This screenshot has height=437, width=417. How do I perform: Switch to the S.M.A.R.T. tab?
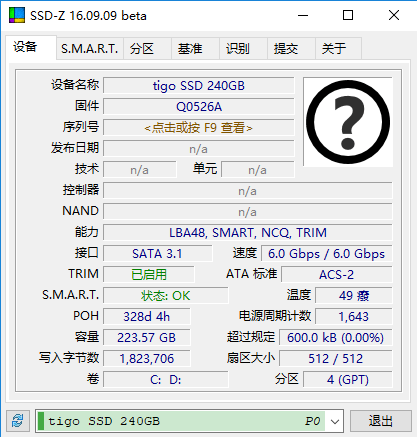pos(90,49)
